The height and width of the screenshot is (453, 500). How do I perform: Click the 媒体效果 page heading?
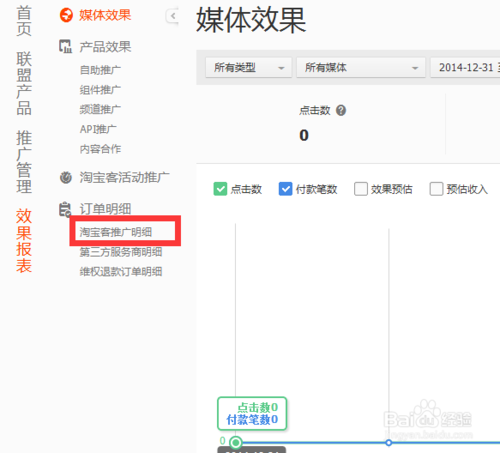[x=251, y=20]
